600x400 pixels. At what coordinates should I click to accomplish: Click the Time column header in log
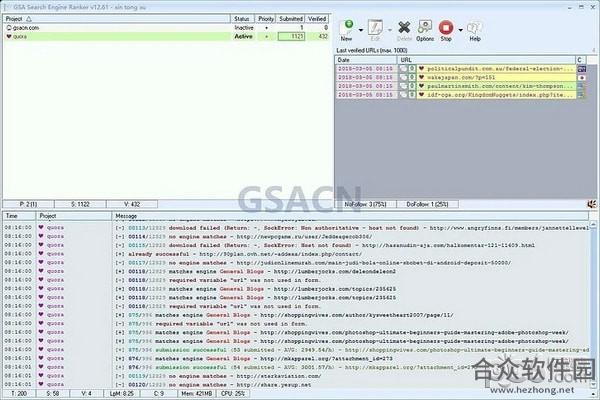[x=19, y=216]
